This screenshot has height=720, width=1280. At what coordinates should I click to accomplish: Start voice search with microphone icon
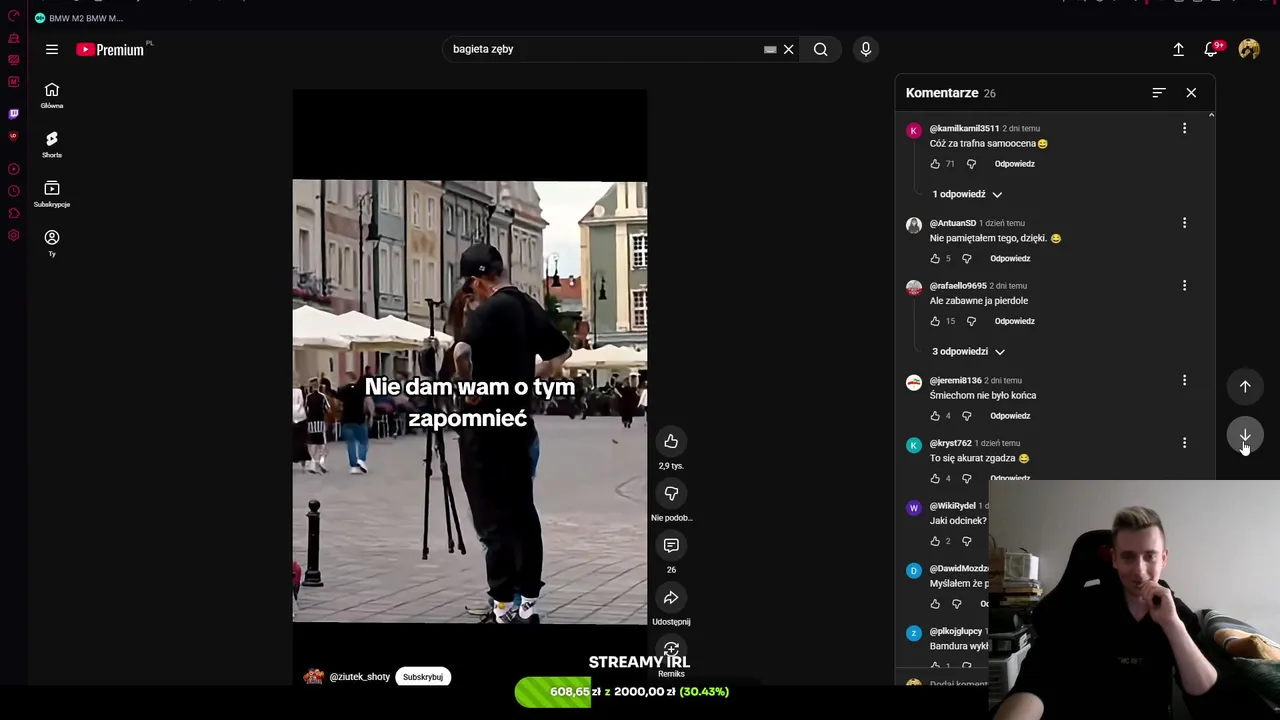click(x=866, y=49)
